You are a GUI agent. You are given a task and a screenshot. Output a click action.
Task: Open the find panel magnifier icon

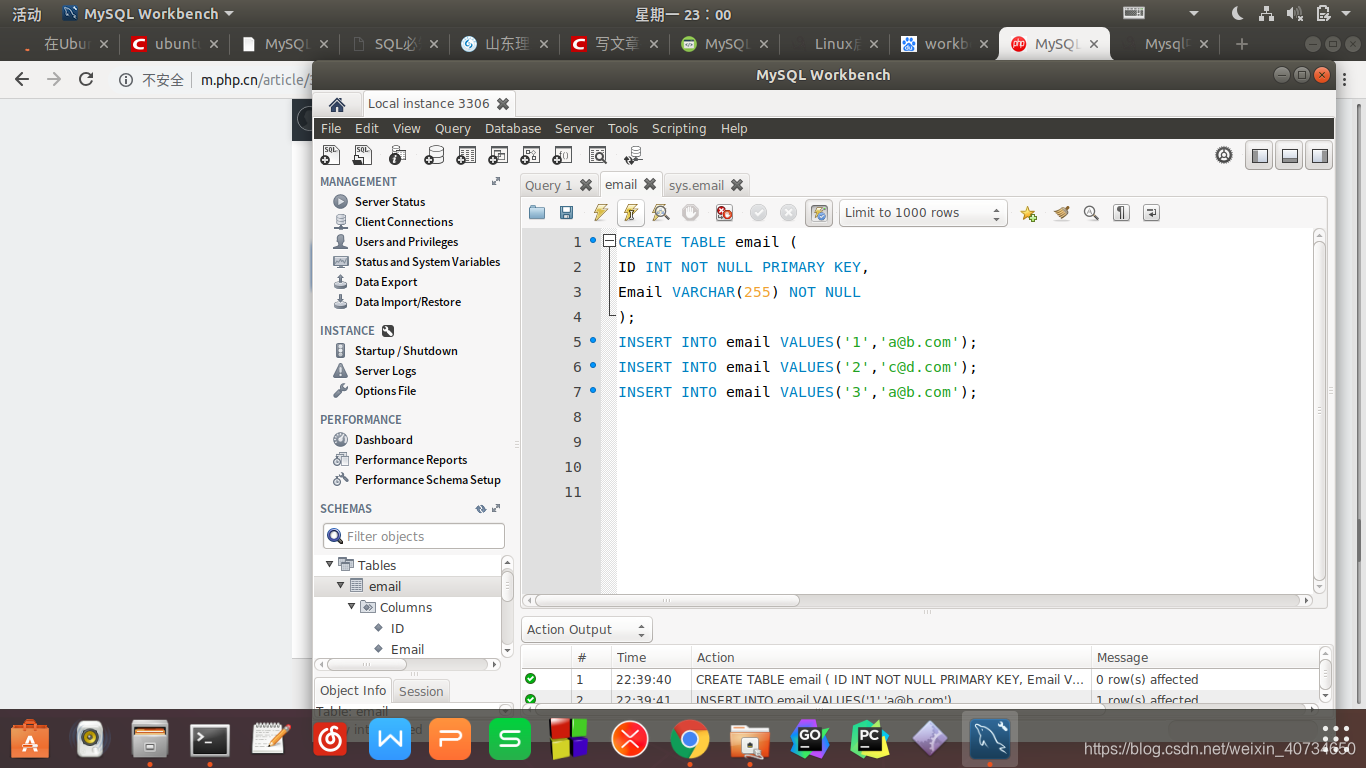click(x=1091, y=212)
